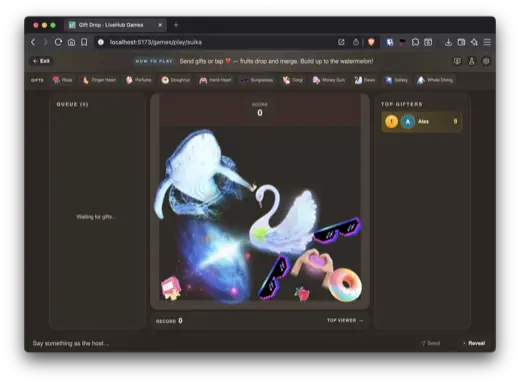This screenshot has width=520, height=384.
Task: Click the feedback bubble icon in header
Action: (457, 61)
